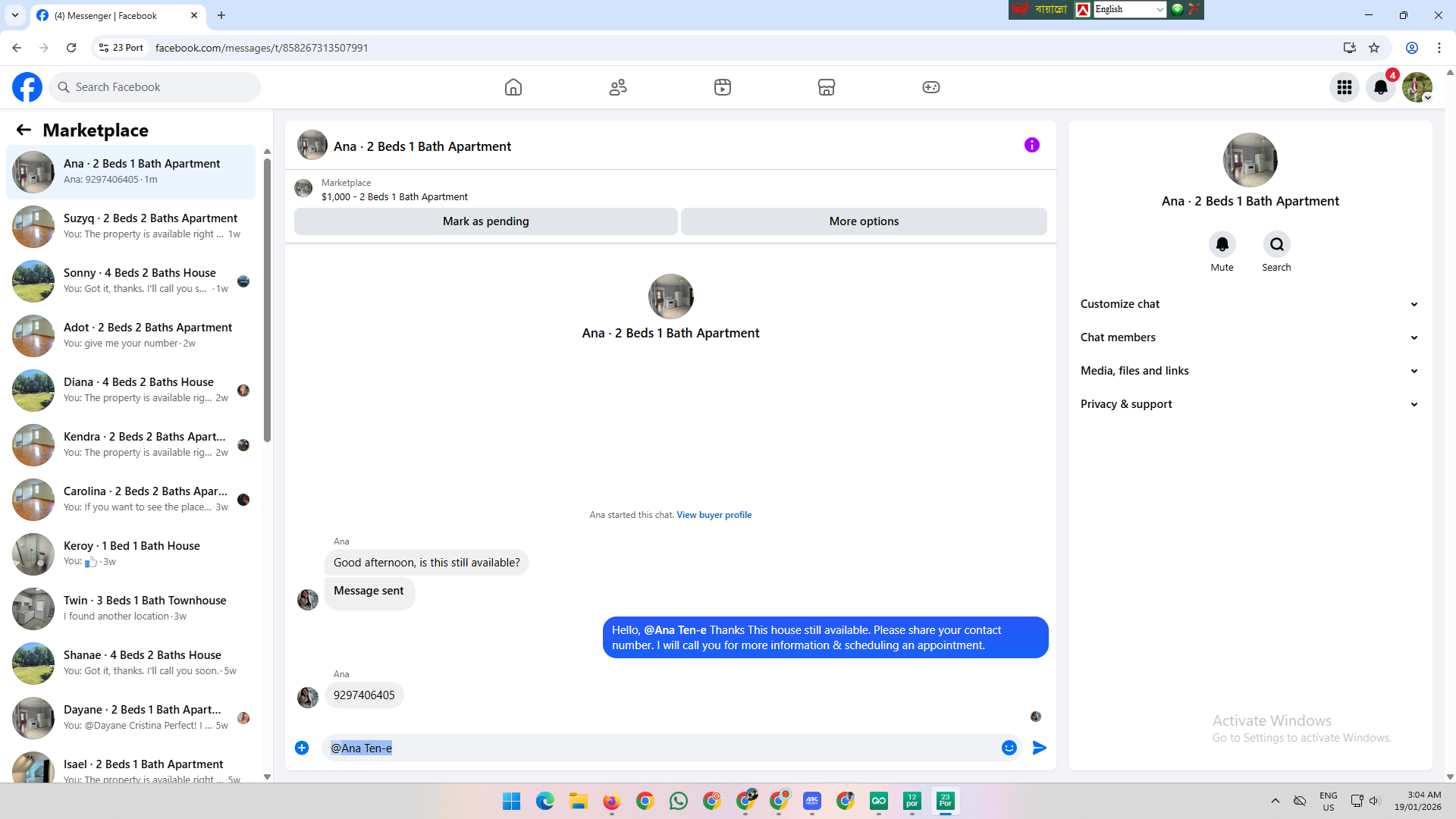Open the Chrome profile icon

(x=1412, y=48)
